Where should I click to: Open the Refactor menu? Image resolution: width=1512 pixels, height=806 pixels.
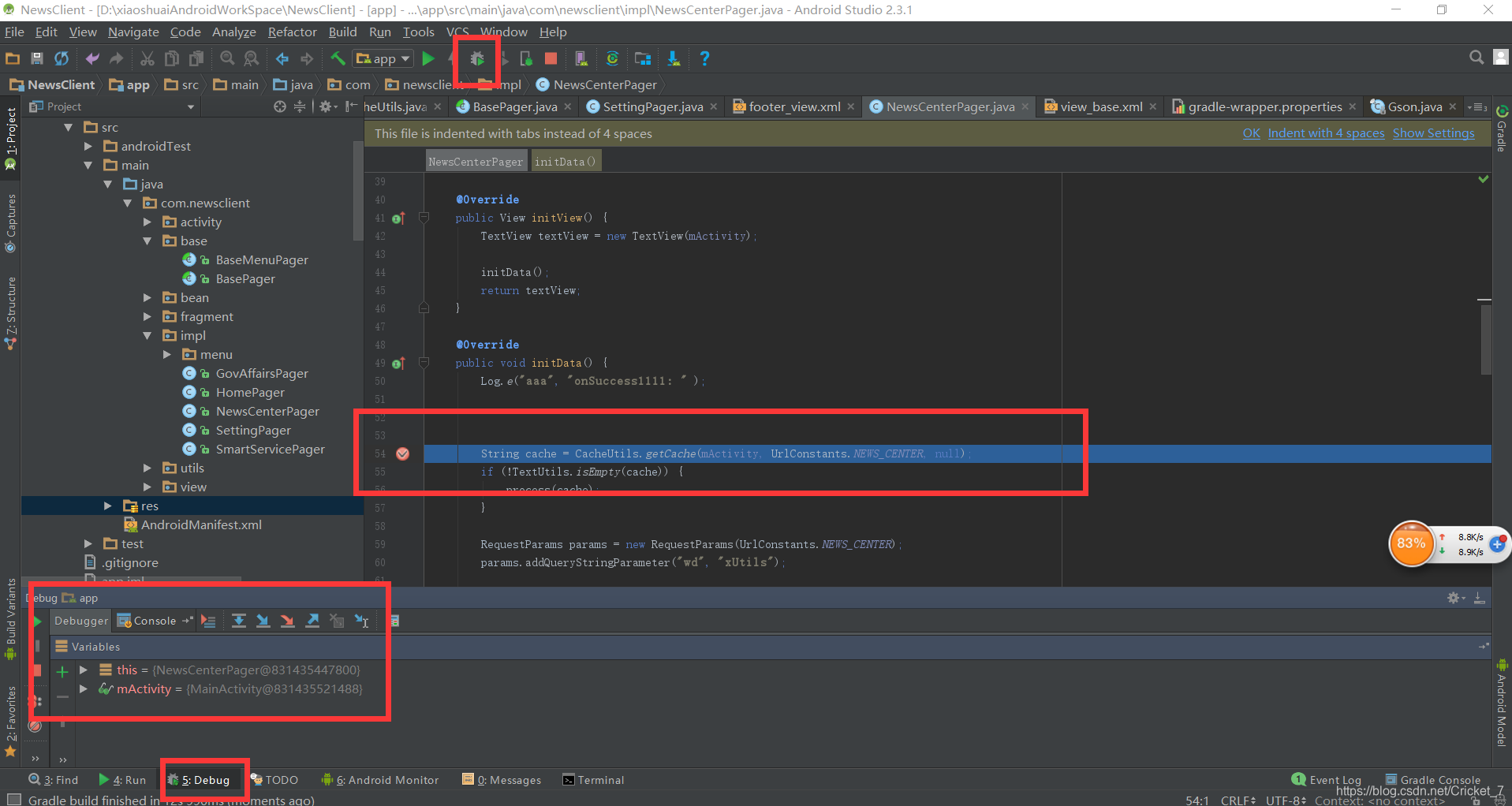[x=292, y=32]
